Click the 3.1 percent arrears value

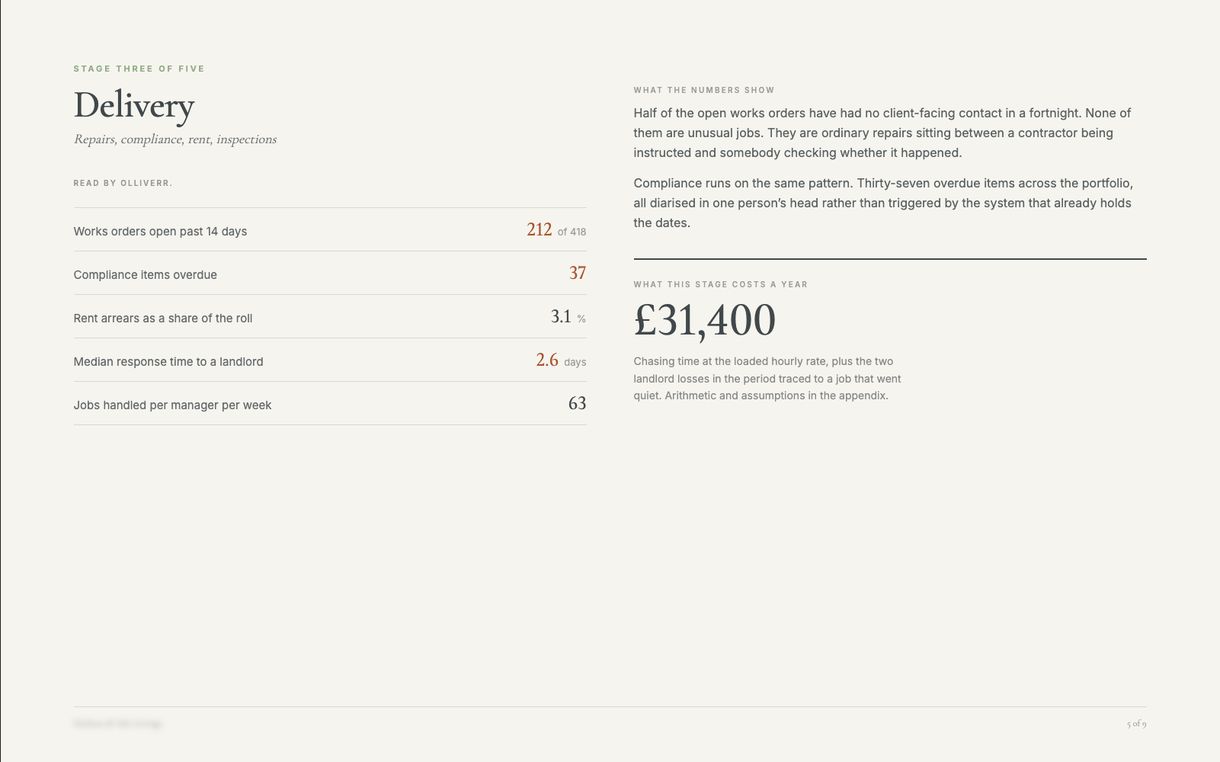pos(561,317)
